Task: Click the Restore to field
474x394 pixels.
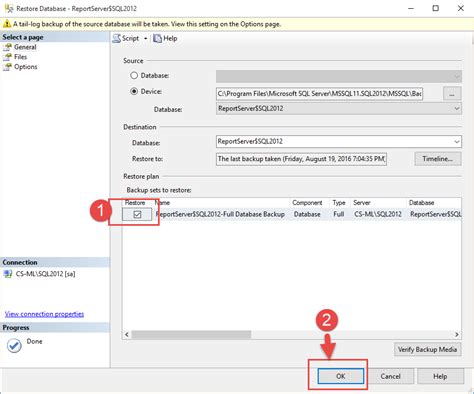Action: click(x=301, y=159)
